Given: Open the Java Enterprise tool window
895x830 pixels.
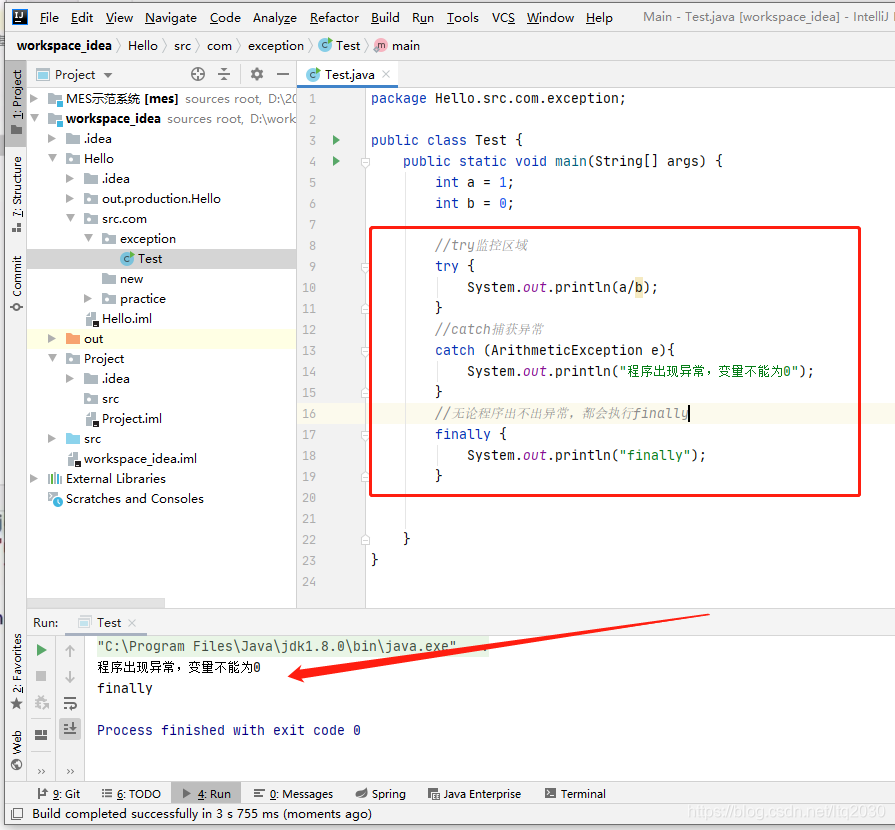Looking at the screenshot, I should (474, 793).
